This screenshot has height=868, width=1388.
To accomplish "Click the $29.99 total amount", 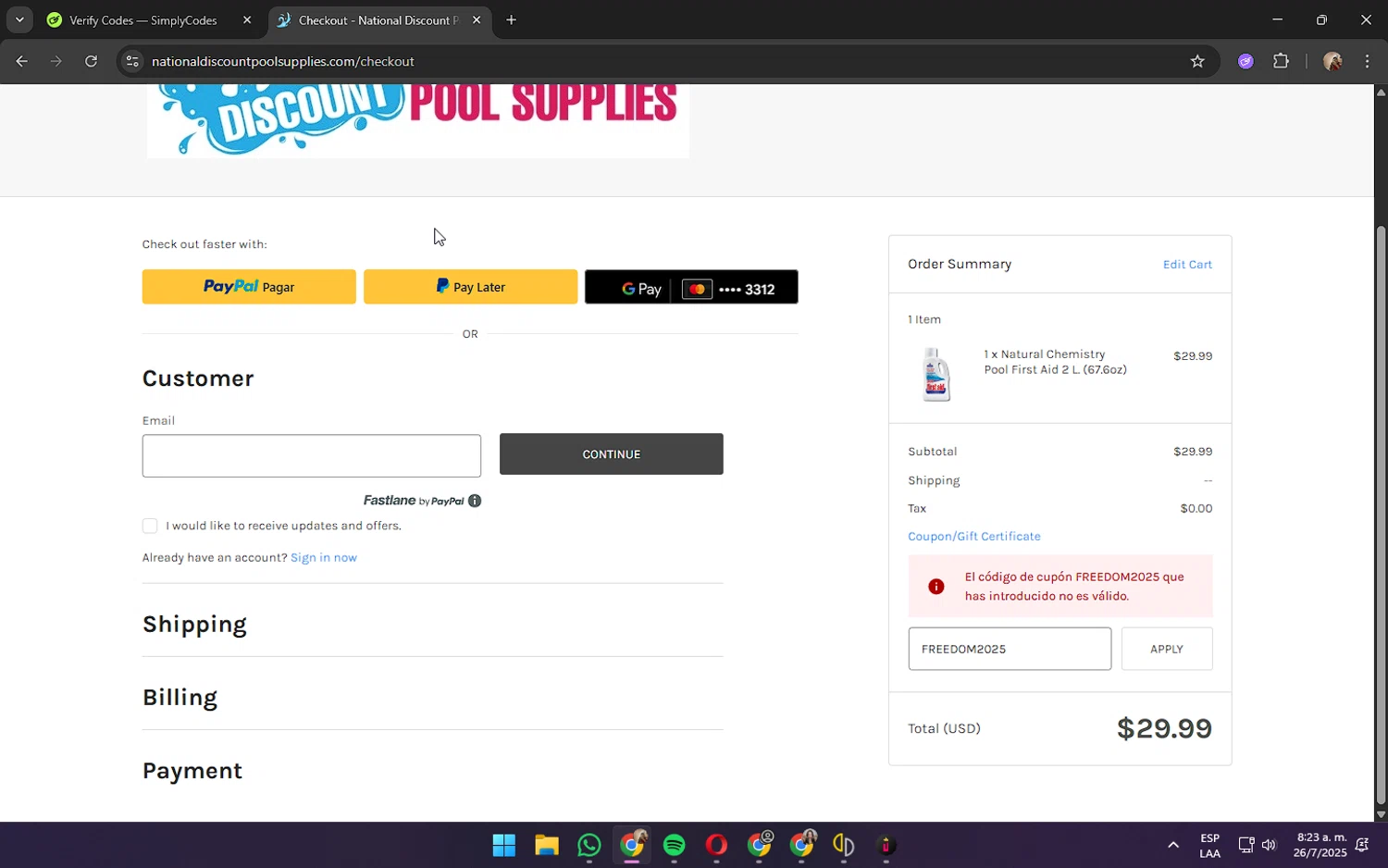I will tap(1164, 728).
